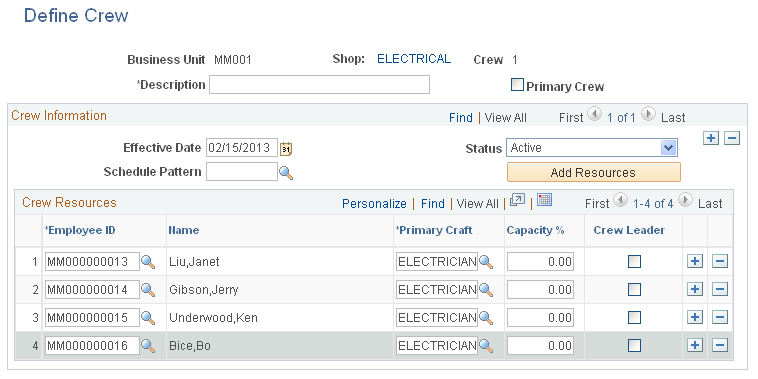Sort by Capacity % column header
758x379 pixels.
[535, 231]
